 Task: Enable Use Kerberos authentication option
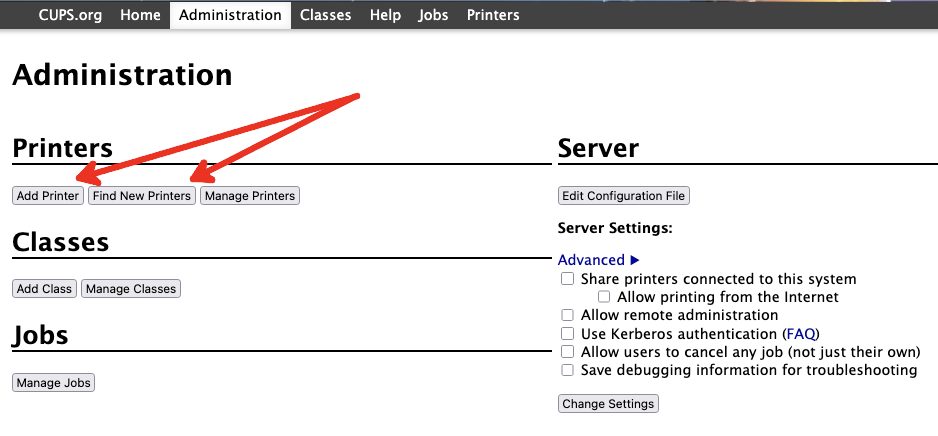(x=568, y=333)
